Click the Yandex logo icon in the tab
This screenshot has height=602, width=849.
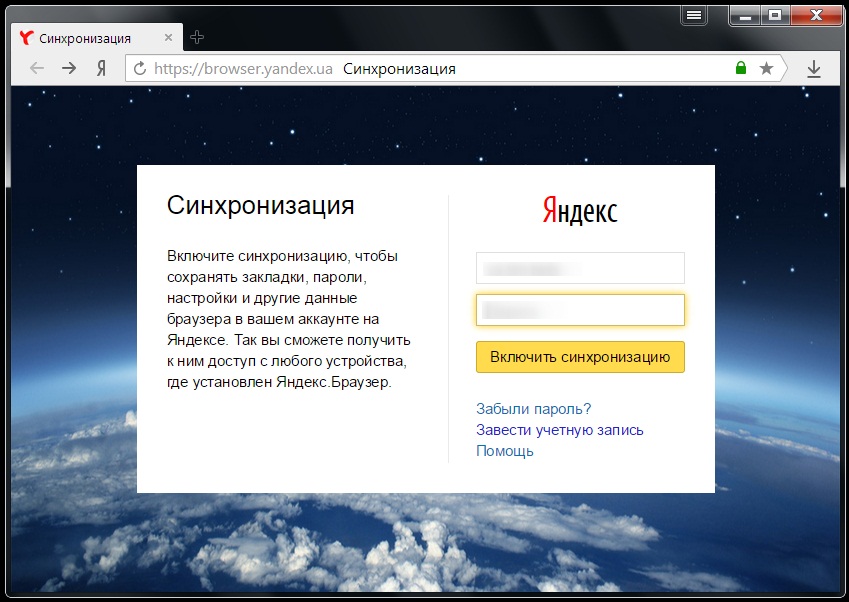coord(26,37)
